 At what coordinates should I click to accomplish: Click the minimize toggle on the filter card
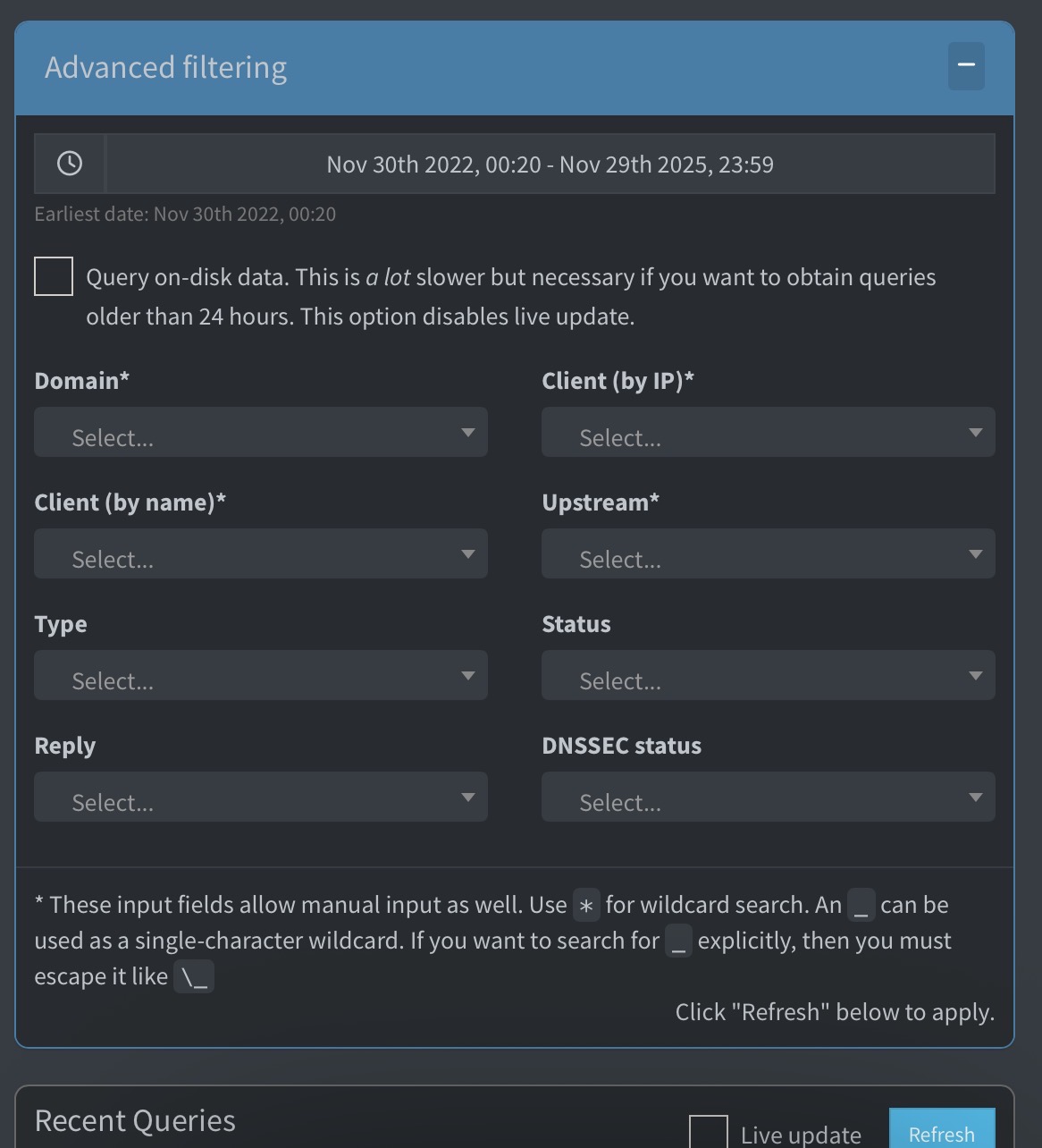point(965,65)
